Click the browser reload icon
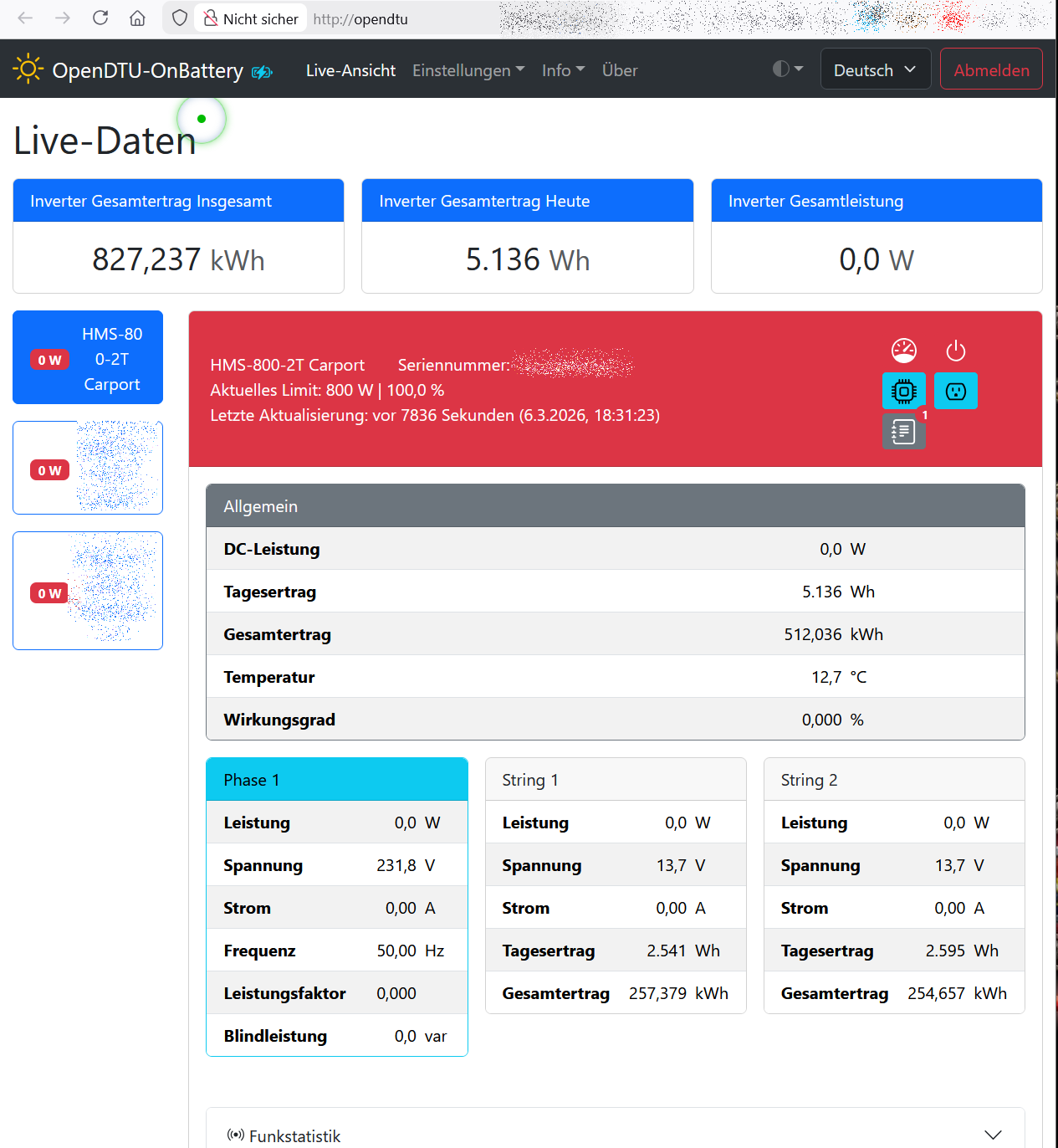The width and height of the screenshot is (1058, 1148). click(x=100, y=18)
